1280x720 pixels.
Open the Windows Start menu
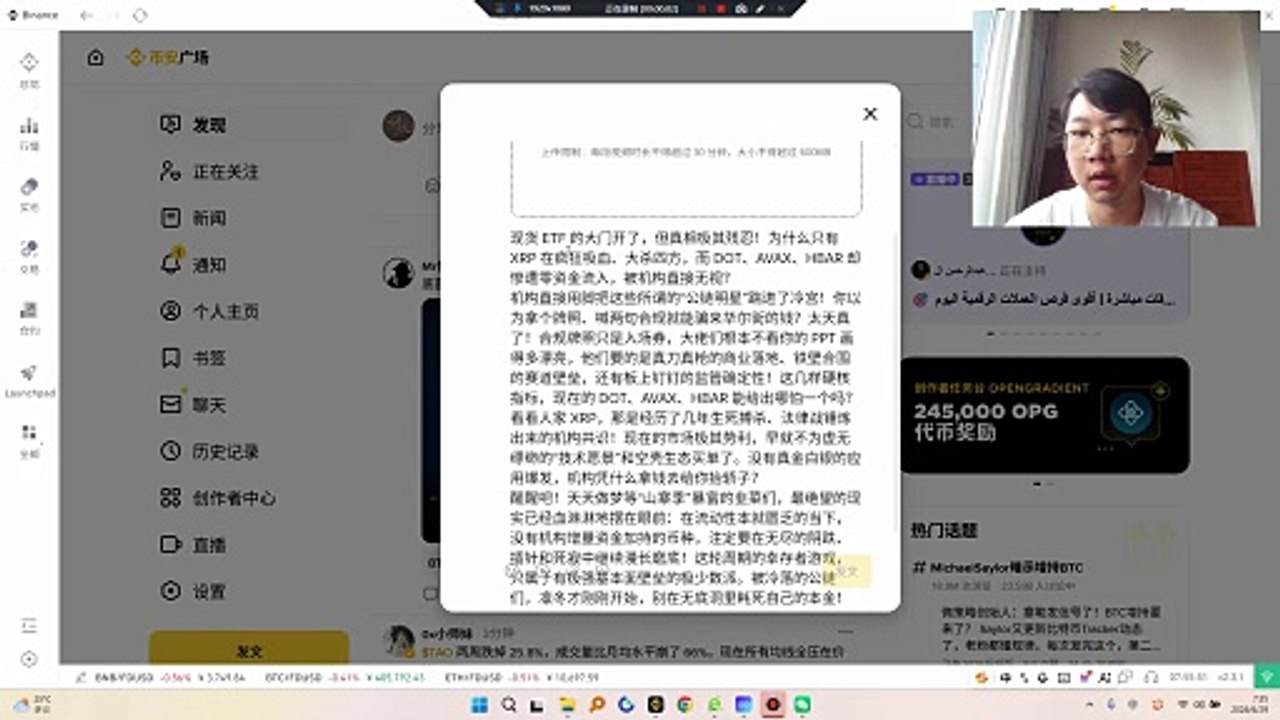click(x=478, y=705)
